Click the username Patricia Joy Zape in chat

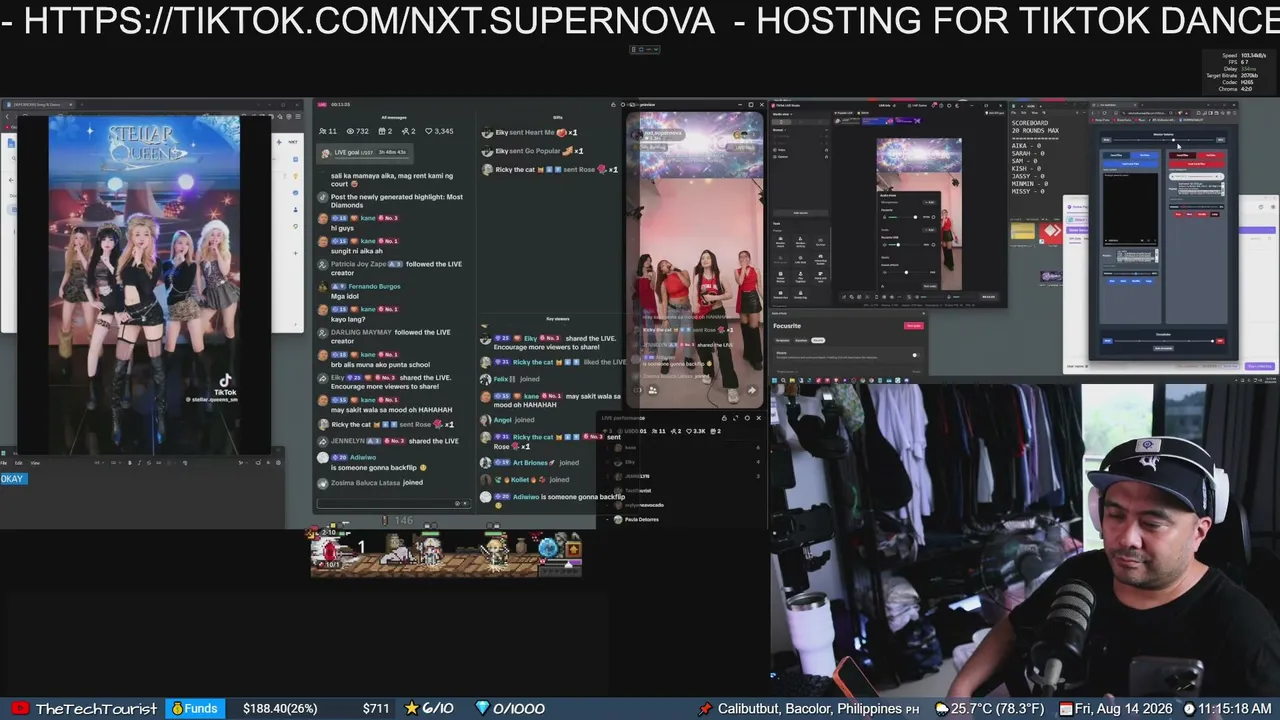click(358, 264)
